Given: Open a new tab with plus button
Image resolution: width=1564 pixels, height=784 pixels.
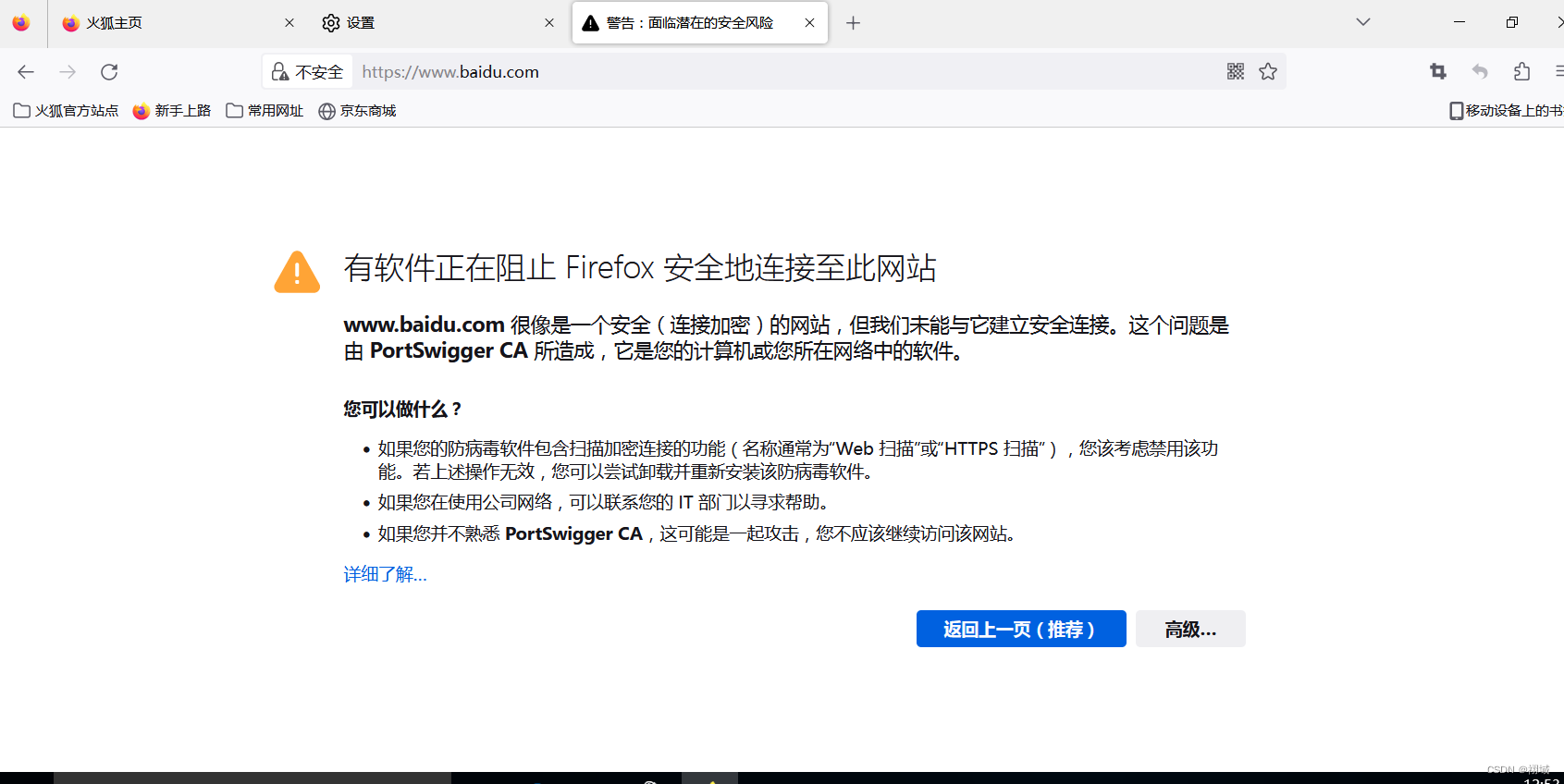Looking at the screenshot, I should (x=853, y=23).
